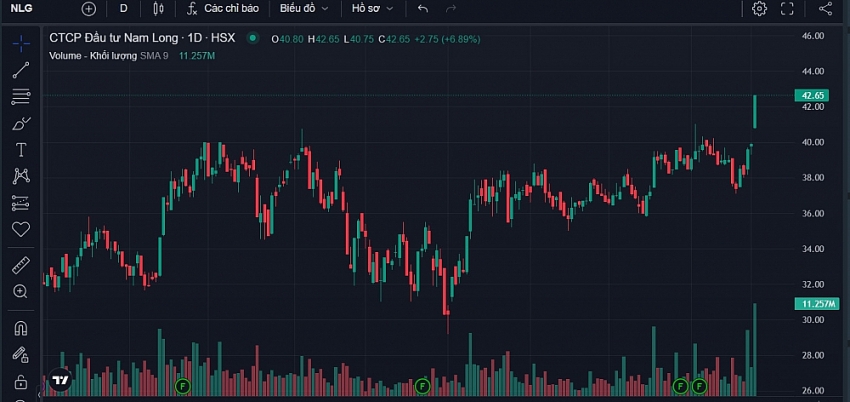Select the crosshair cursor tool
This screenshot has height=402, width=850.
[21, 43]
